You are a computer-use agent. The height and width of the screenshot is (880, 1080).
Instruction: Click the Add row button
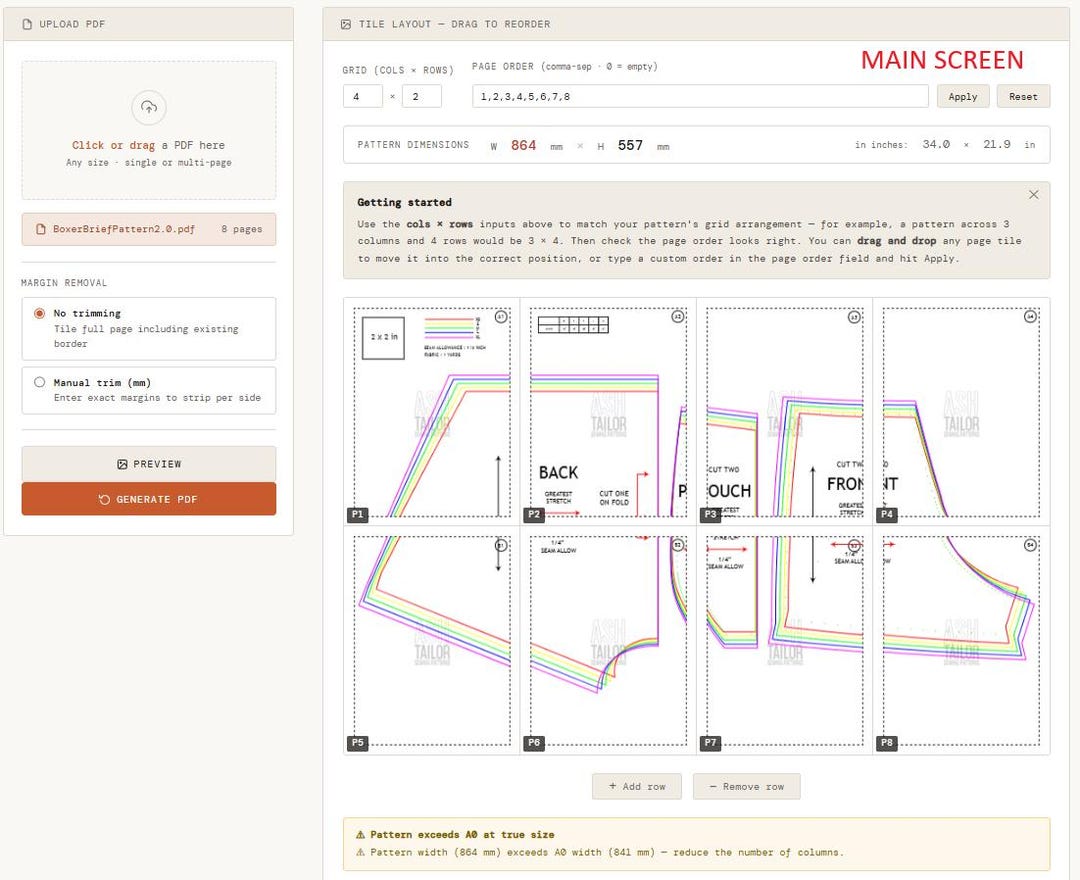(637, 786)
